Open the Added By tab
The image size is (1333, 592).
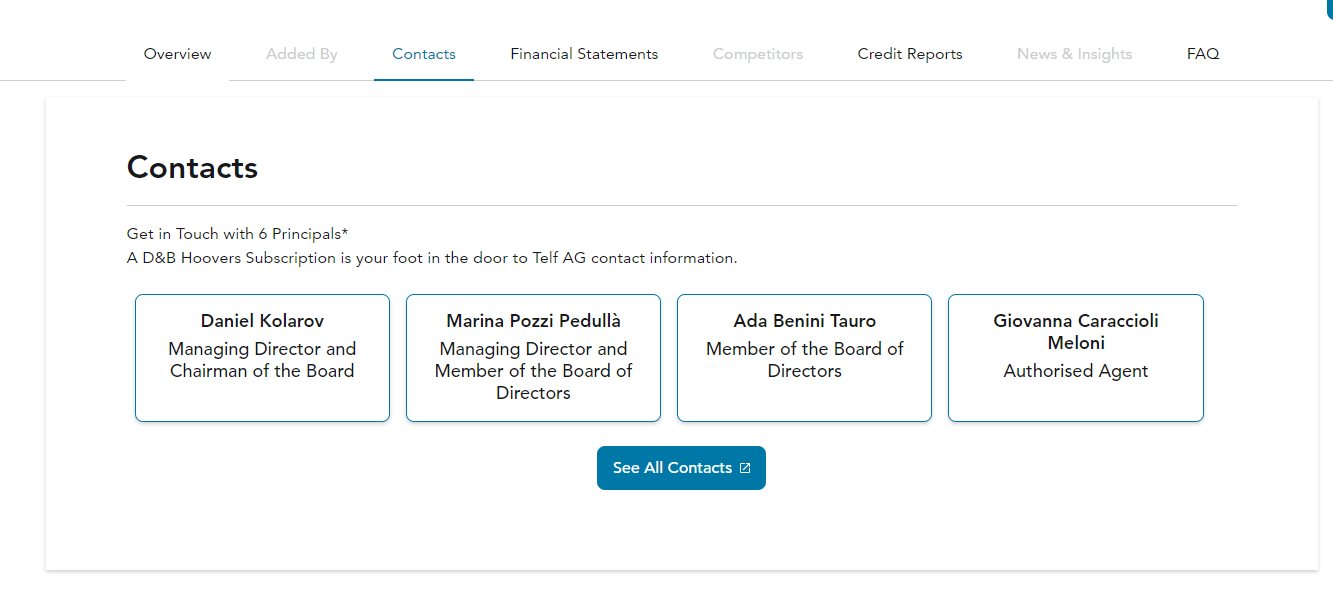(x=301, y=54)
